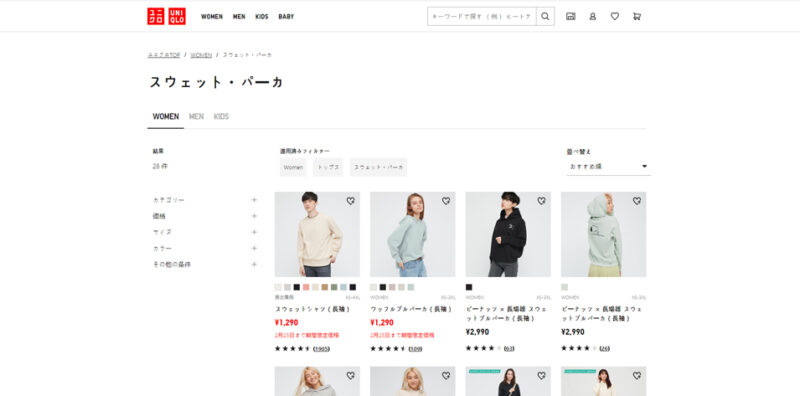Viewport: 800px width, 396px height.
Task: Favorite the black Peanuts hoodie with heart
Action: (x=541, y=201)
